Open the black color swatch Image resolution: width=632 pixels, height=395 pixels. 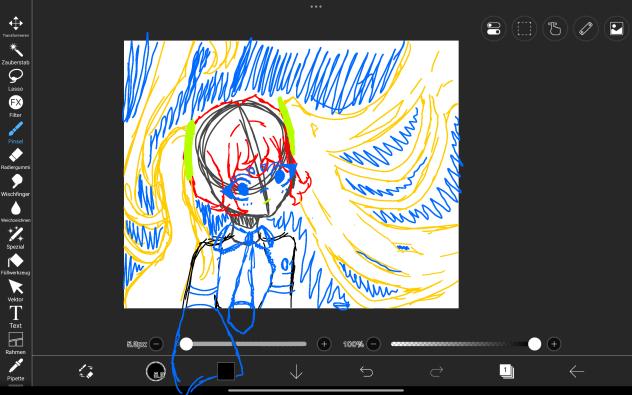tap(226, 371)
